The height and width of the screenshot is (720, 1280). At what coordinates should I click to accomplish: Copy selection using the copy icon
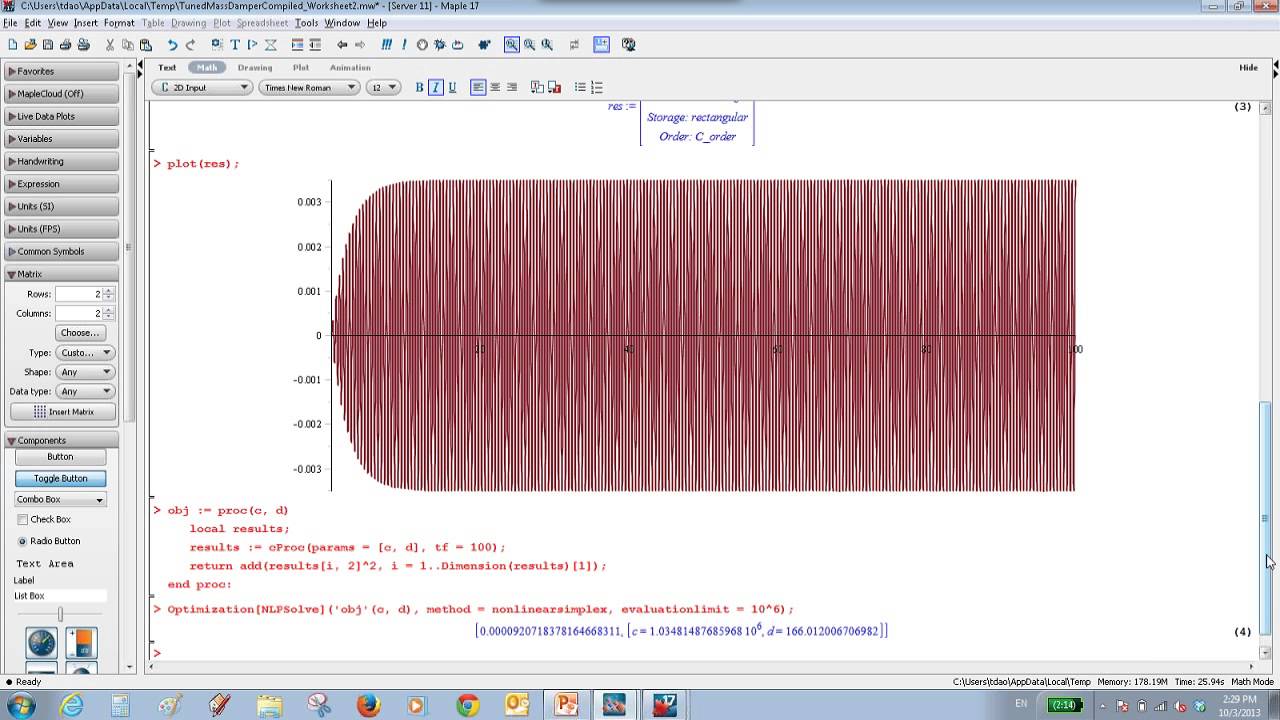[128, 44]
